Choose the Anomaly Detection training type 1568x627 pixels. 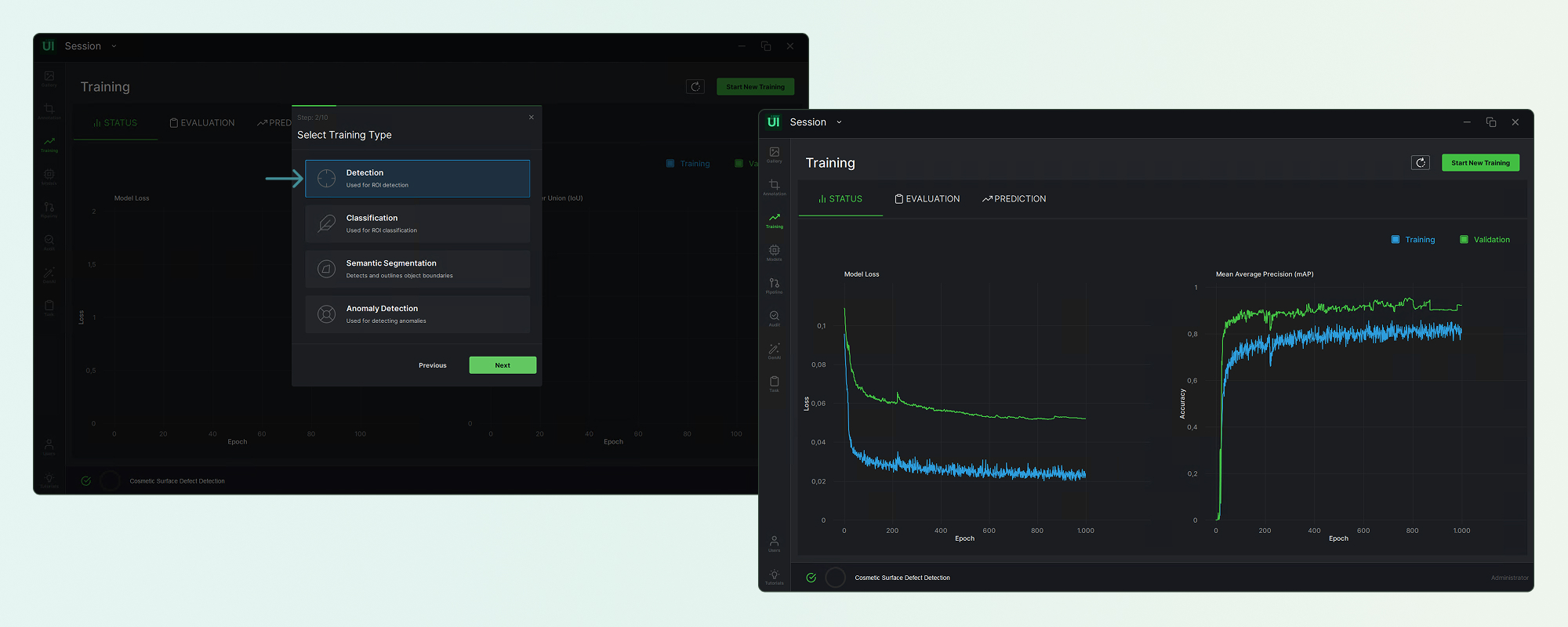417,314
